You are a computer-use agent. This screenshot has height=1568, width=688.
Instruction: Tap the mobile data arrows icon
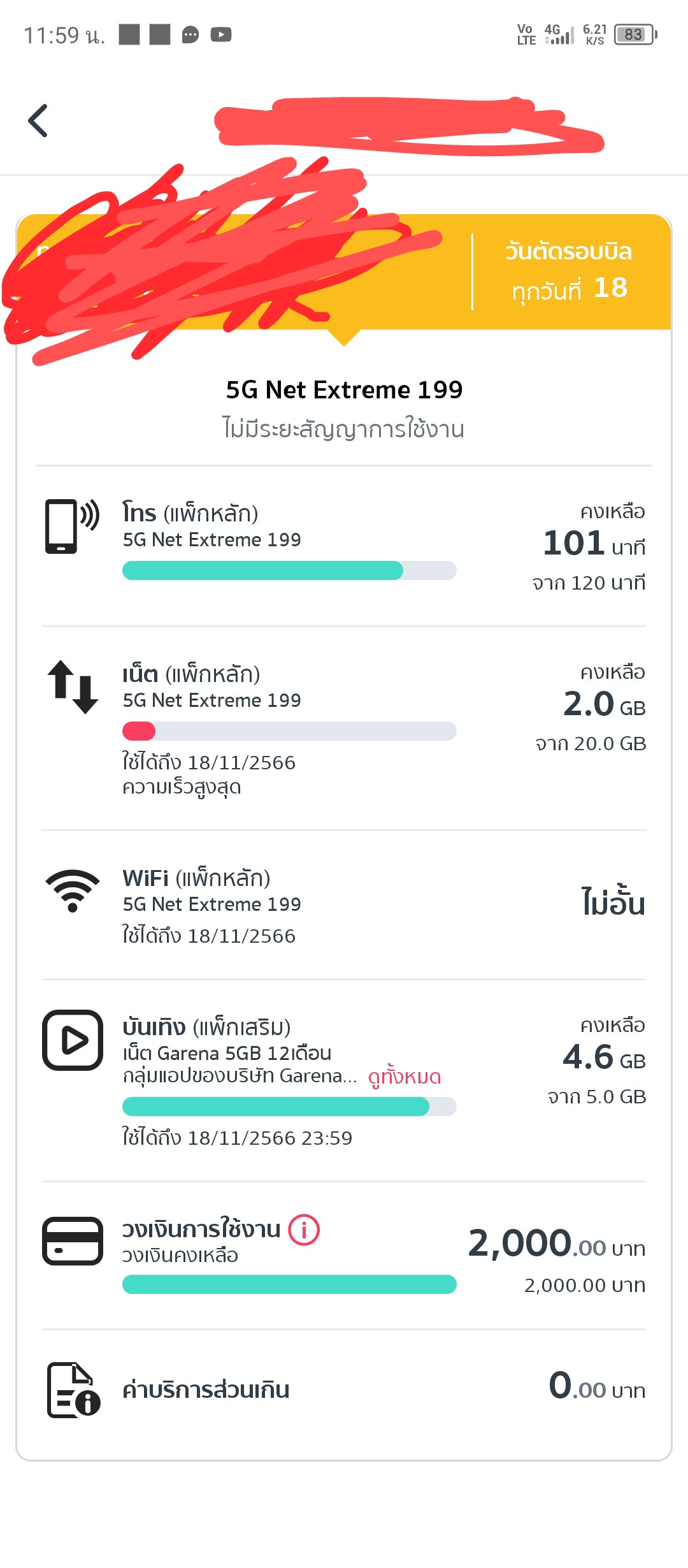pos(73,686)
